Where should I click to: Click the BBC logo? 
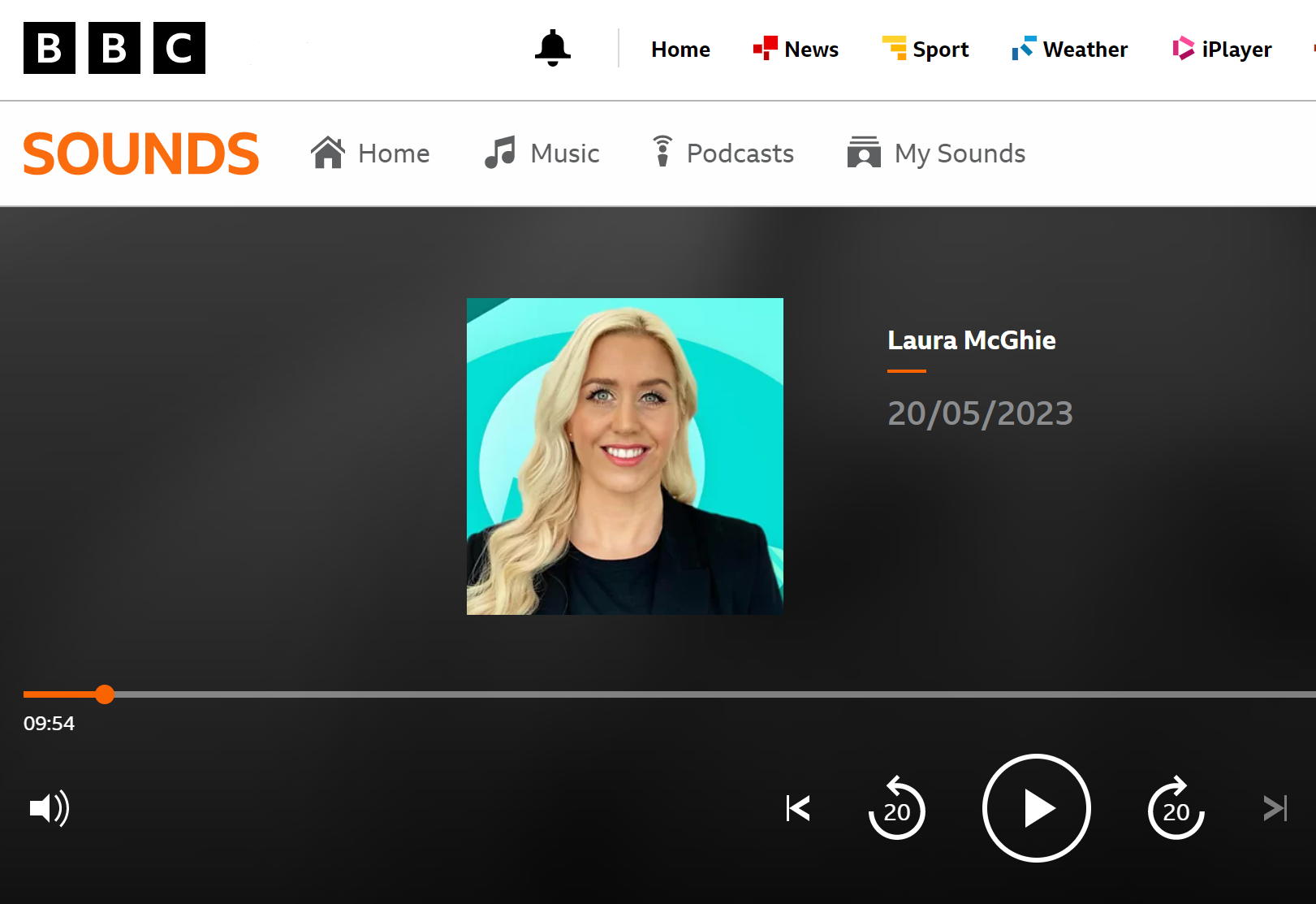click(x=114, y=48)
